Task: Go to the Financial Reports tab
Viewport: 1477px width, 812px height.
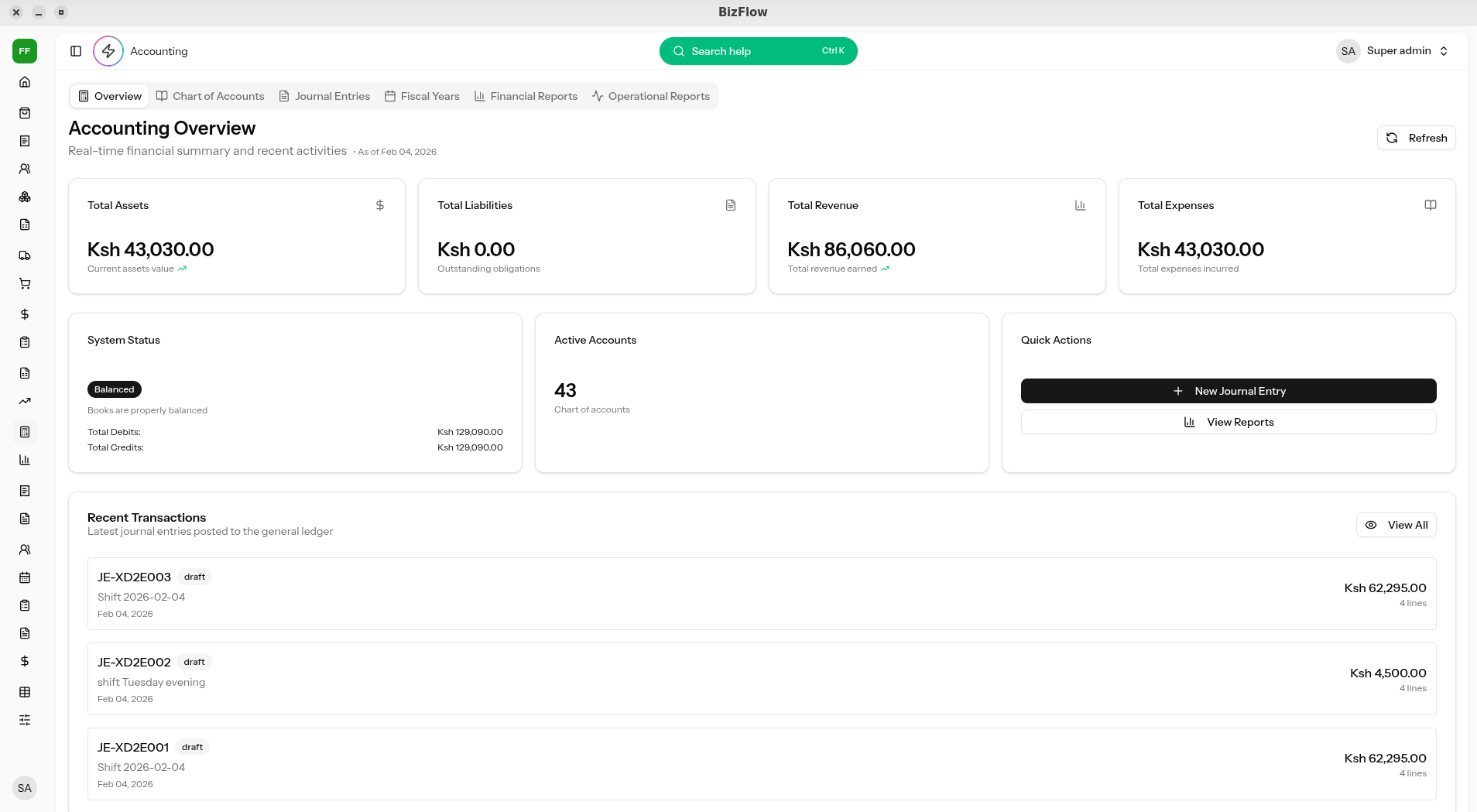Action: click(x=526, y=96)
